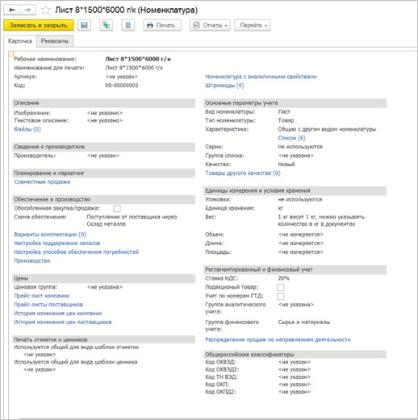Image resolution: width=418 pixels, height=420 pixels.
Task: Click '<не указан>' next to 'Код ТН ВЭД'
Action: 294,377
